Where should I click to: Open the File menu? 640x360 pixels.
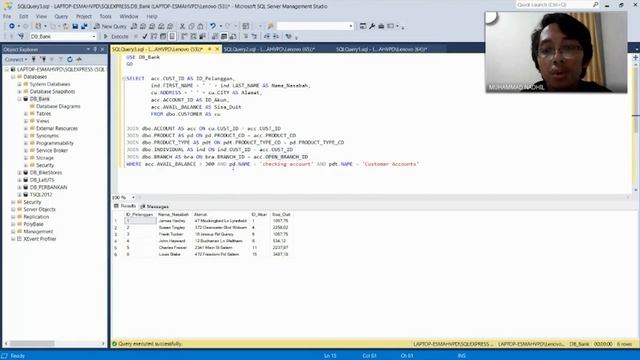click(7, 16)
